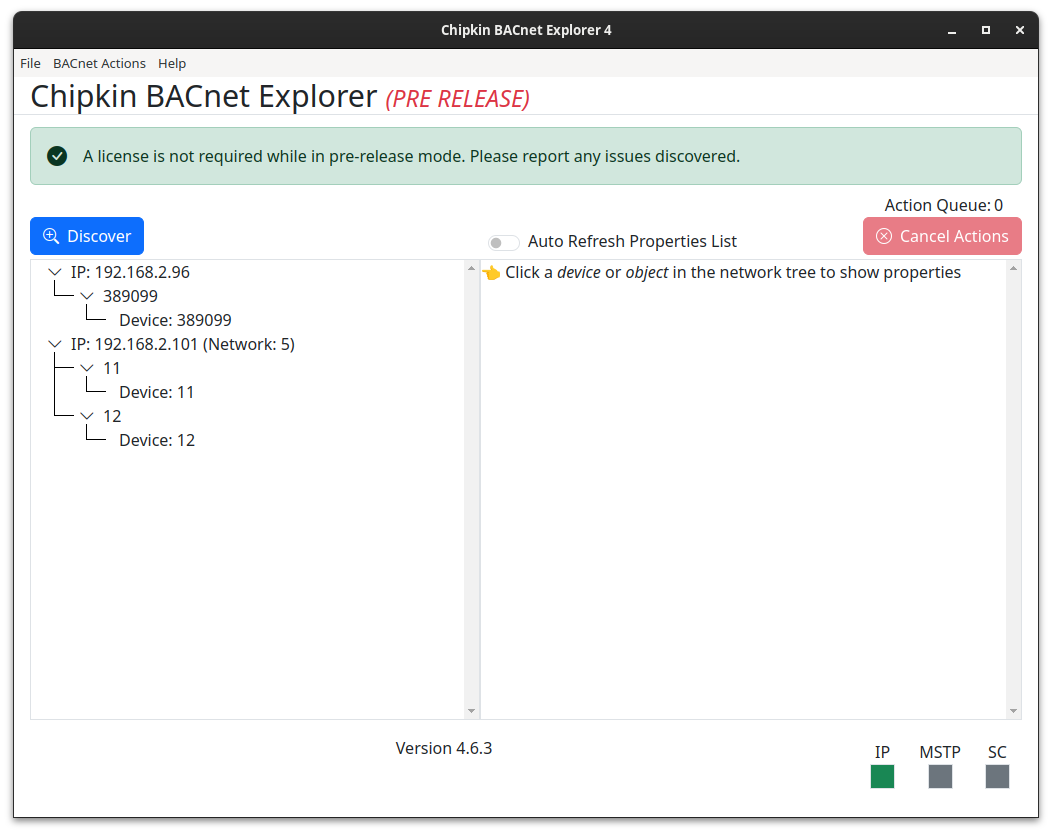Collapse the 389099 tree node chevron
The width and height of the screenshot is (1052, 834).
tap(87, 296)
